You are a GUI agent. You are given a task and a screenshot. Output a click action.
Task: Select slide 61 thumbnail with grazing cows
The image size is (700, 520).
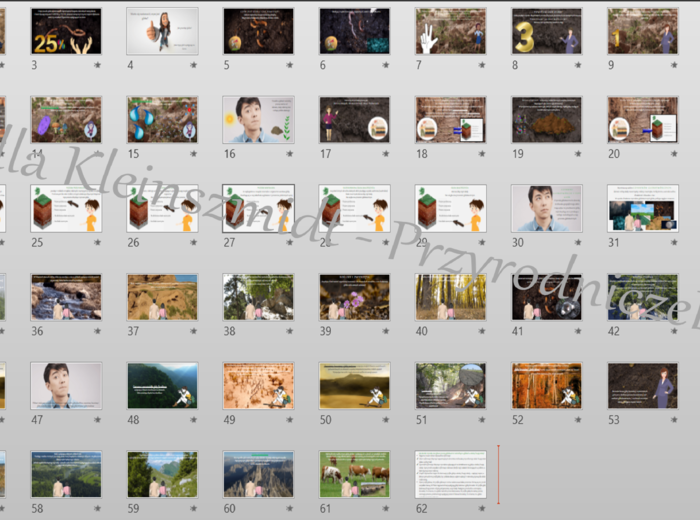[x=354, y=474]
